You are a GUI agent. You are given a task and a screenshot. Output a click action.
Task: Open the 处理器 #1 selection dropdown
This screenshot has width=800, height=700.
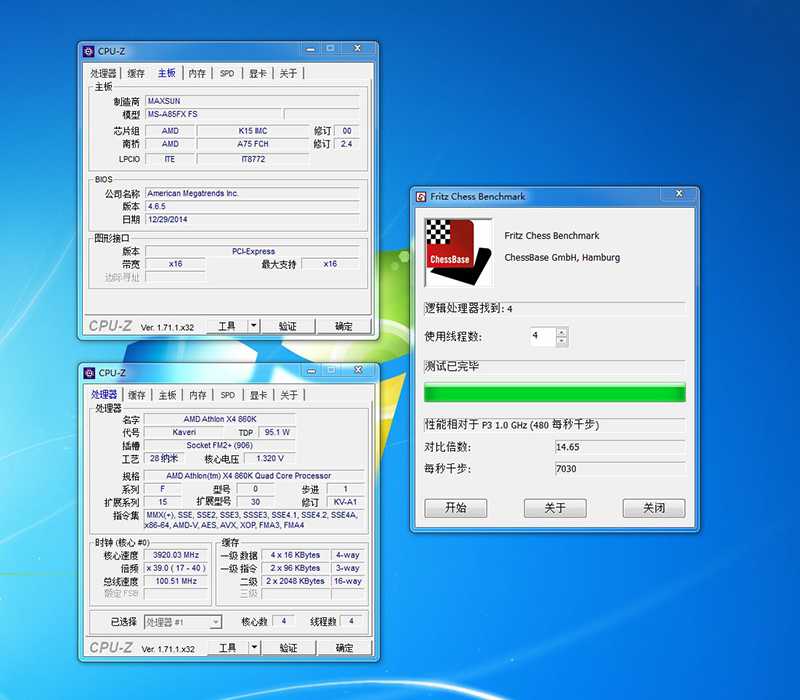[183, 622]
